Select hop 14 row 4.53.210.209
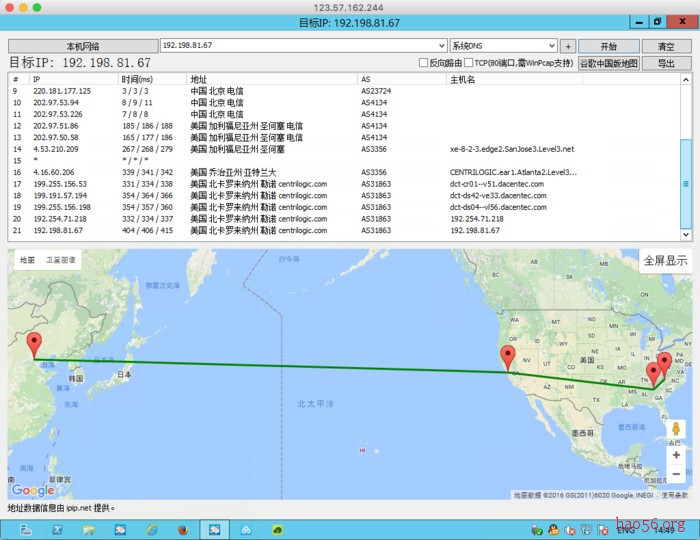The image size is (700, 540). click(x=344, y=149)
